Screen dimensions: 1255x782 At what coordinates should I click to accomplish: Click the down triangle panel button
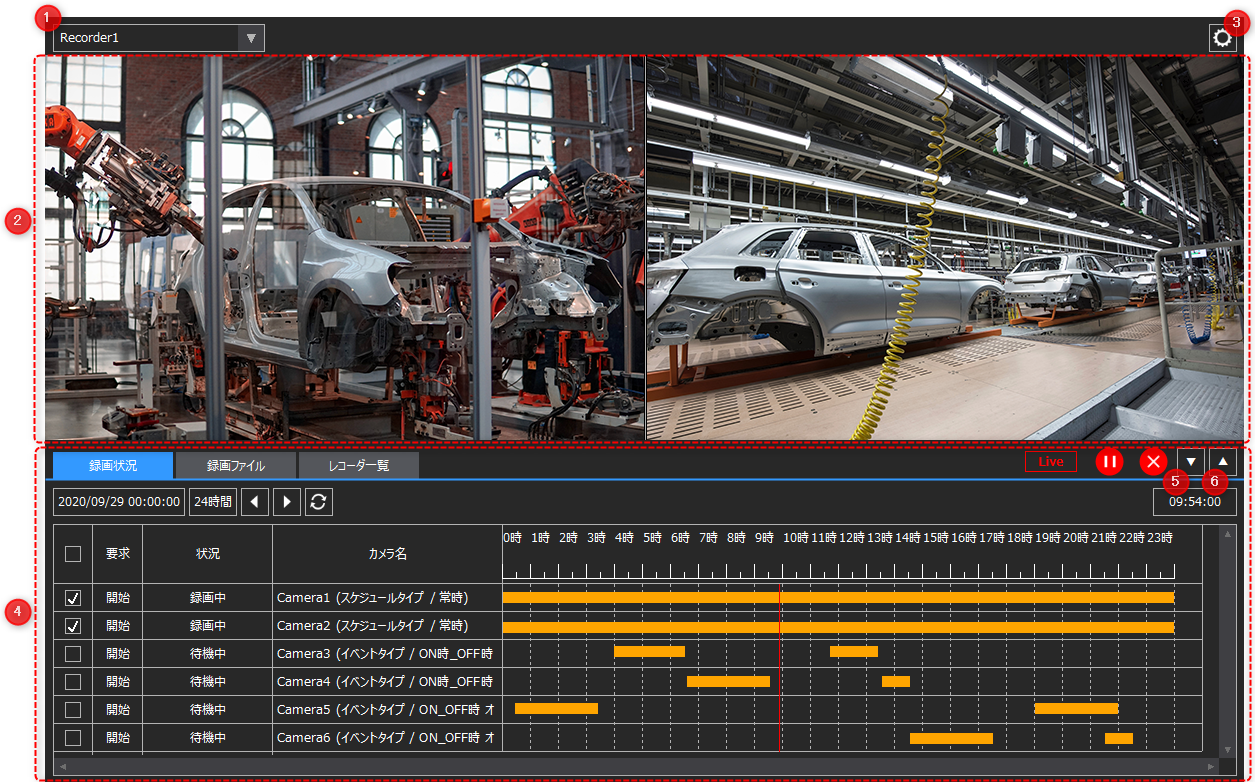[x=1191, y=462]
